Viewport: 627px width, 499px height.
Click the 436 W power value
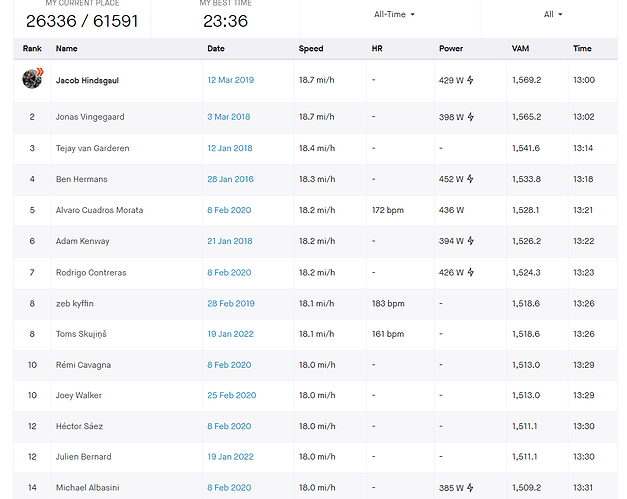point(451,210)
